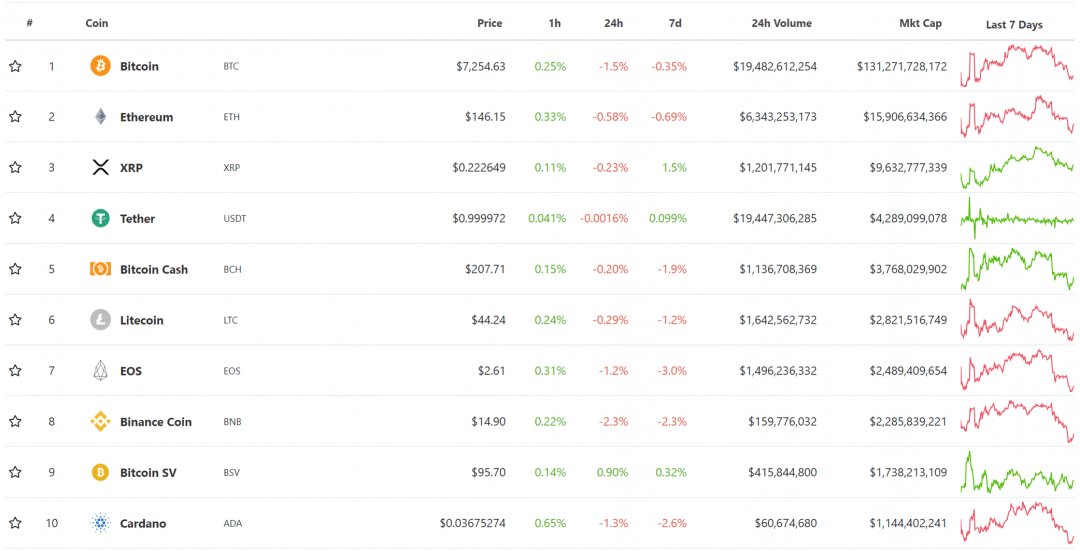
Task: Open the Bitcoin SV coin link
Action: 148,472
